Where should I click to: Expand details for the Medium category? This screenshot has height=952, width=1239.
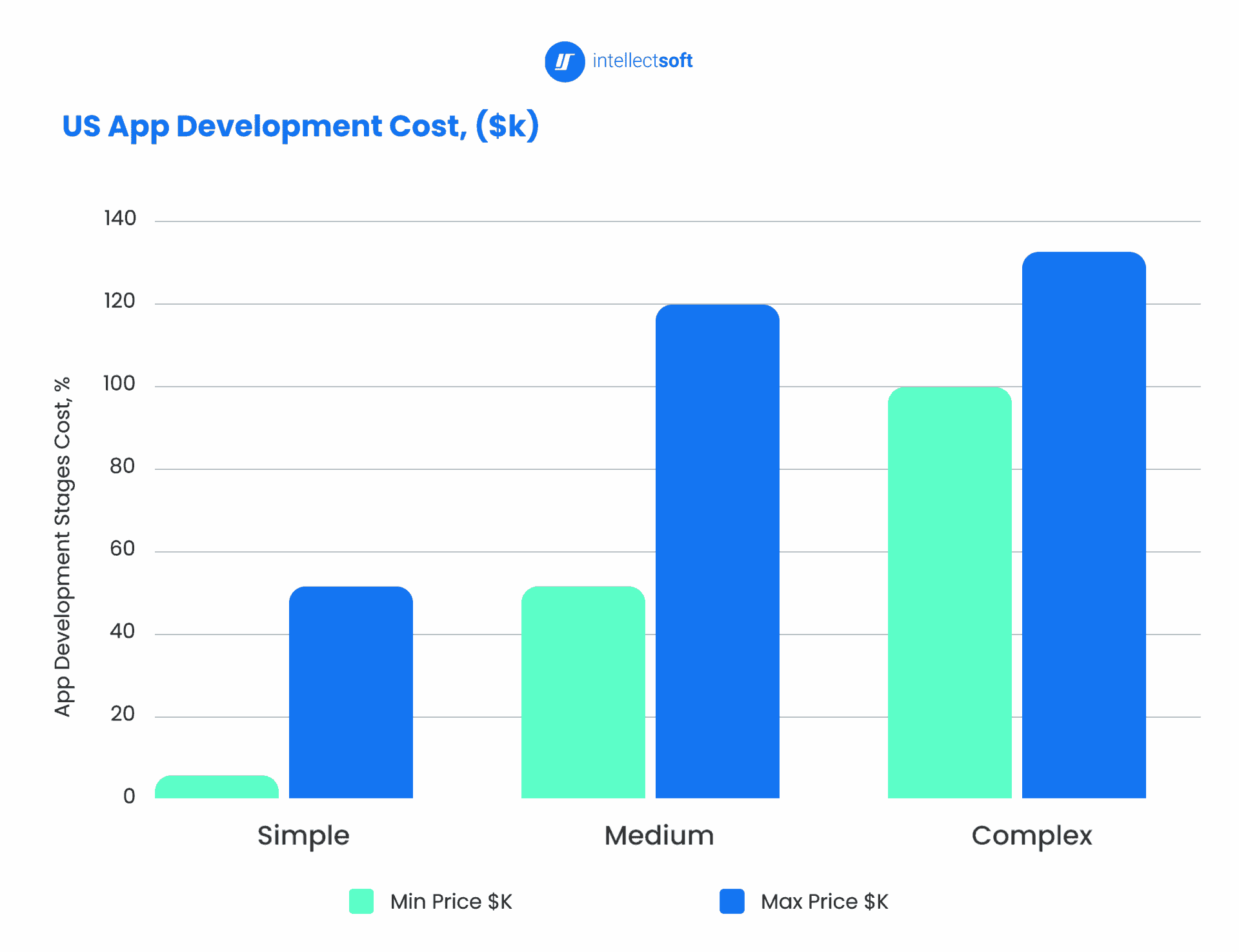[658, 835]
